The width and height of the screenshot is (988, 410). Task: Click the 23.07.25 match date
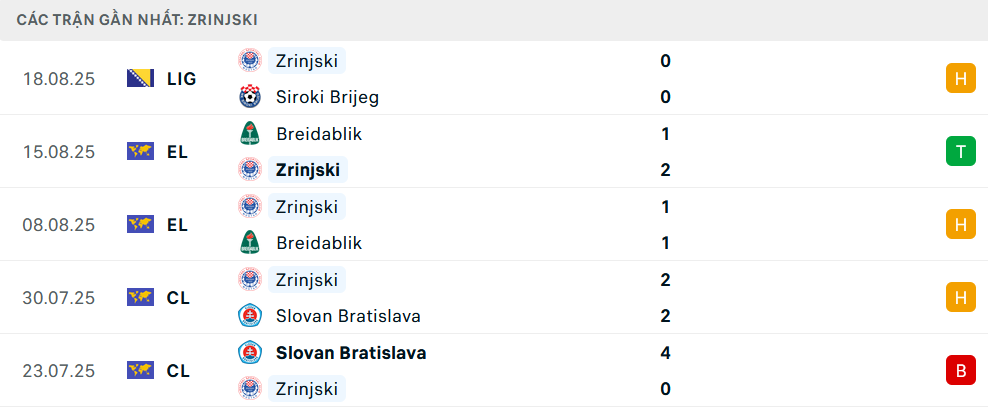point(59,371)
